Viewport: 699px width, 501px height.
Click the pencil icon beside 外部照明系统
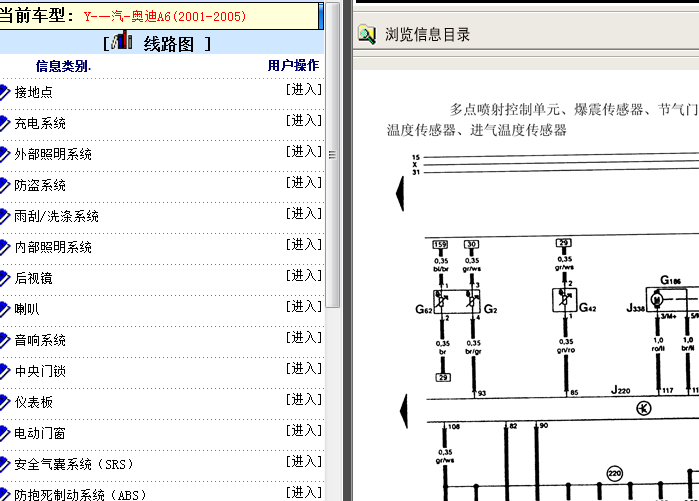coord(4,154)
